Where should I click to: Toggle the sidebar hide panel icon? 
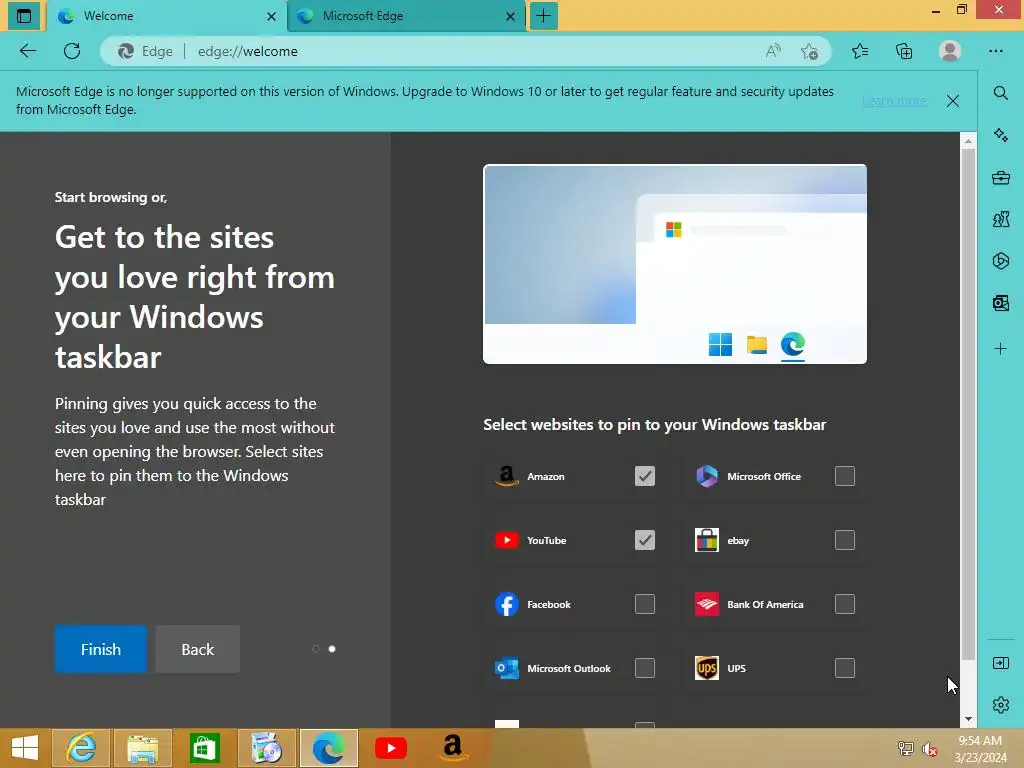[1000, 664]
